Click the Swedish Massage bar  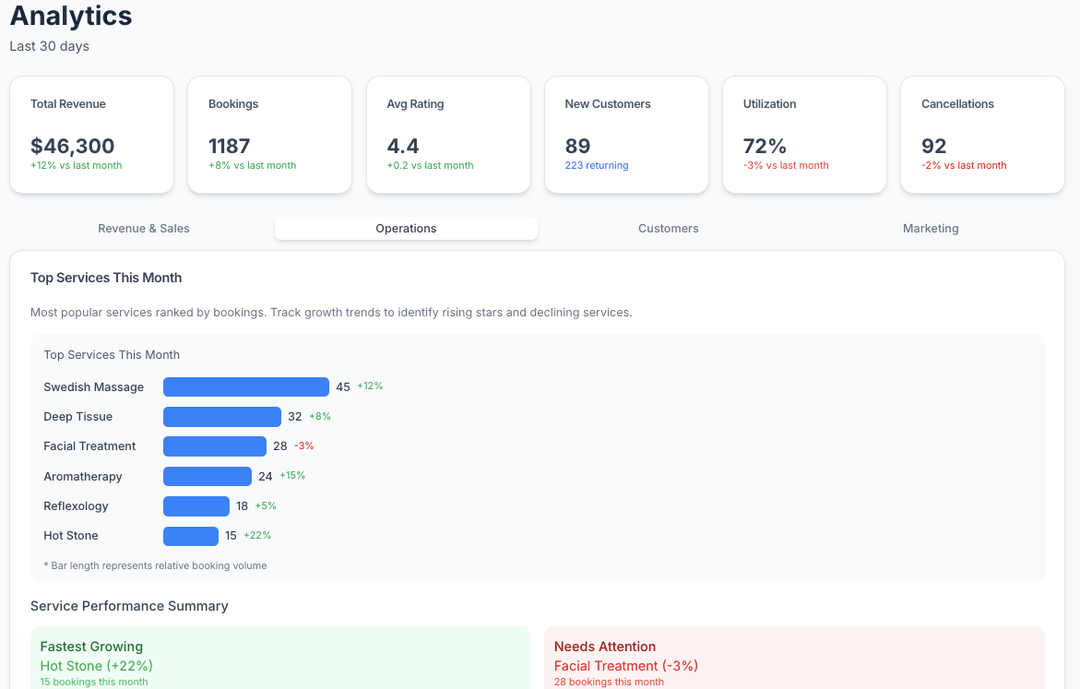(246, 387)
